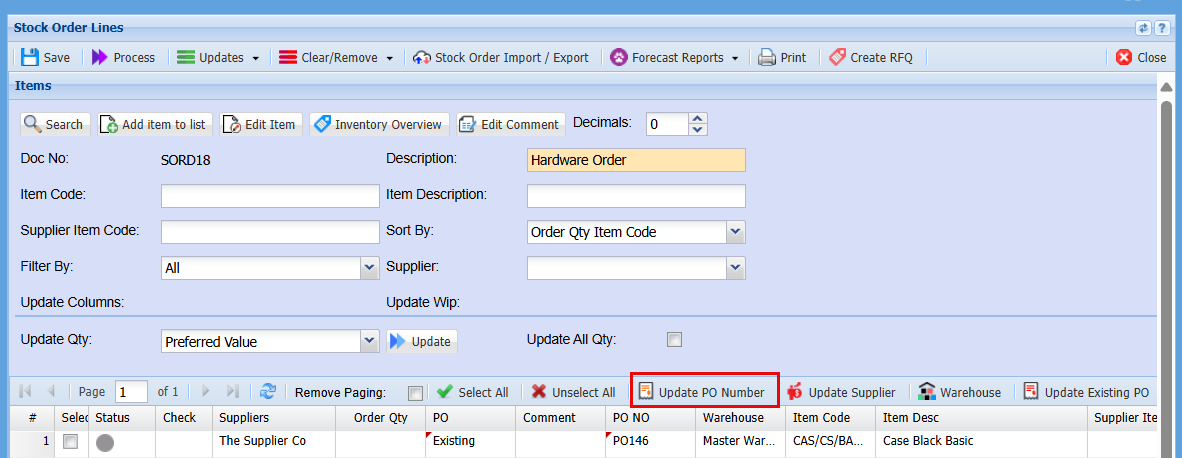
Task: Click the Edit Comment button
Action: pyautogui.click(x=510, y=124)
